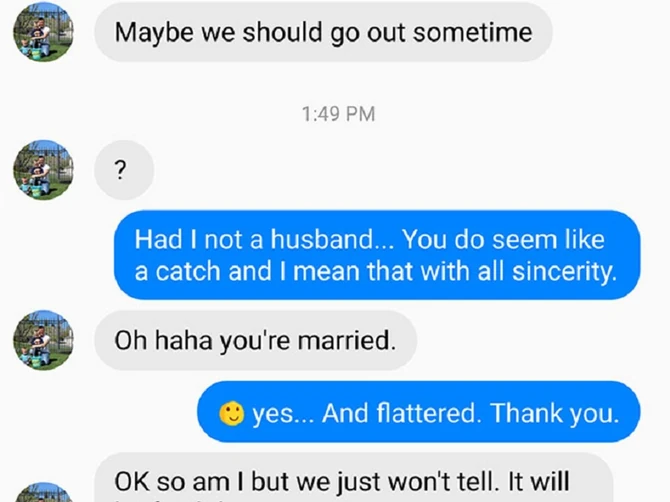
Task: Tap the profile picture next to '?' message
Action: pos(43,170)
